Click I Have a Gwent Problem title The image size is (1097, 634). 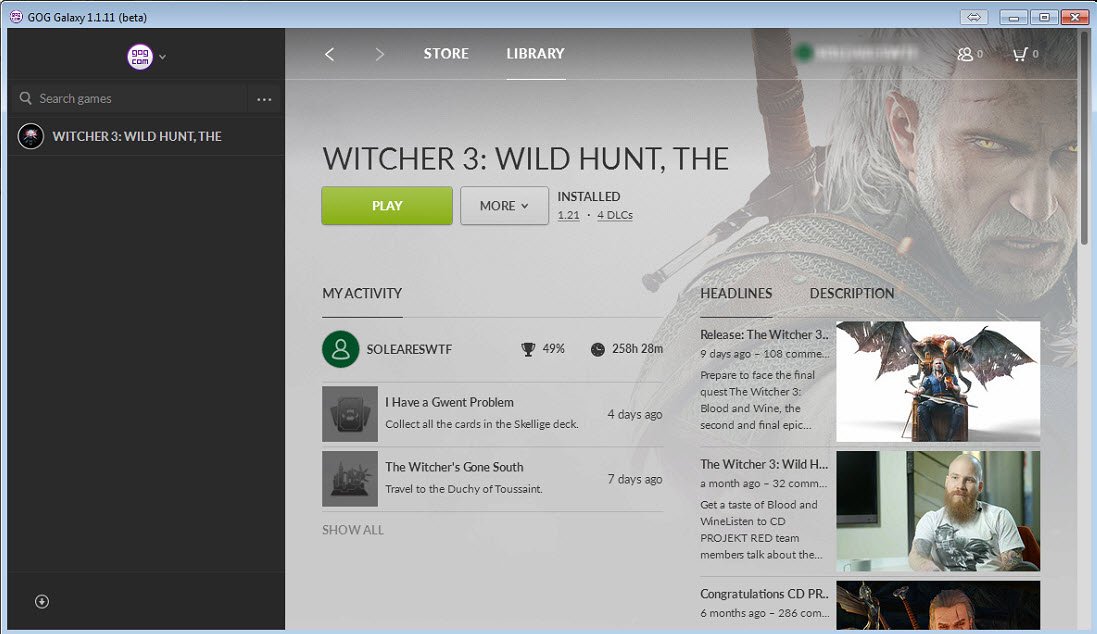pyautogui.click(x=449, y=402)
